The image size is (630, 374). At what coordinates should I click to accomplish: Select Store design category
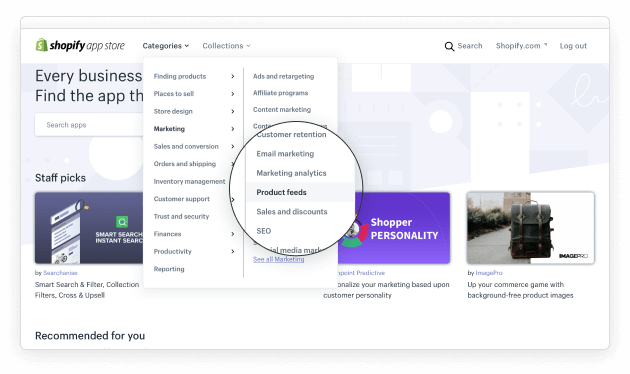pyautogui.click(x=173, y=111)
